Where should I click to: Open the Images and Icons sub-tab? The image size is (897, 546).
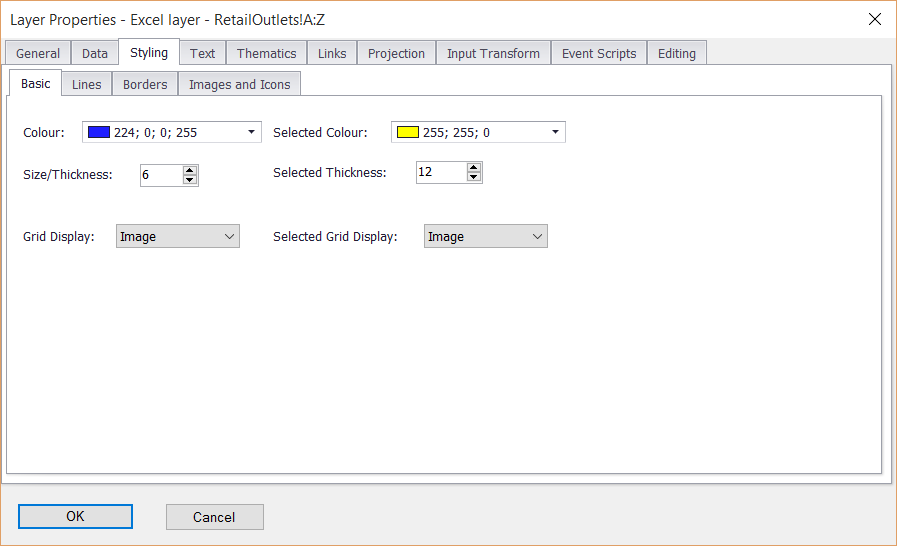pyautogui.click(x=239, y=84)
